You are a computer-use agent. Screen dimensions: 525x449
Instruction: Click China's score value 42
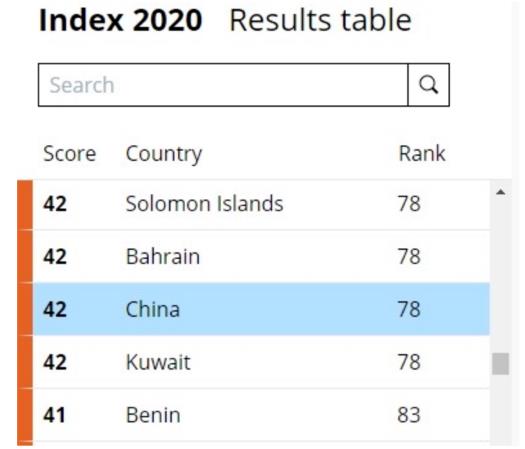coord(55,309)
